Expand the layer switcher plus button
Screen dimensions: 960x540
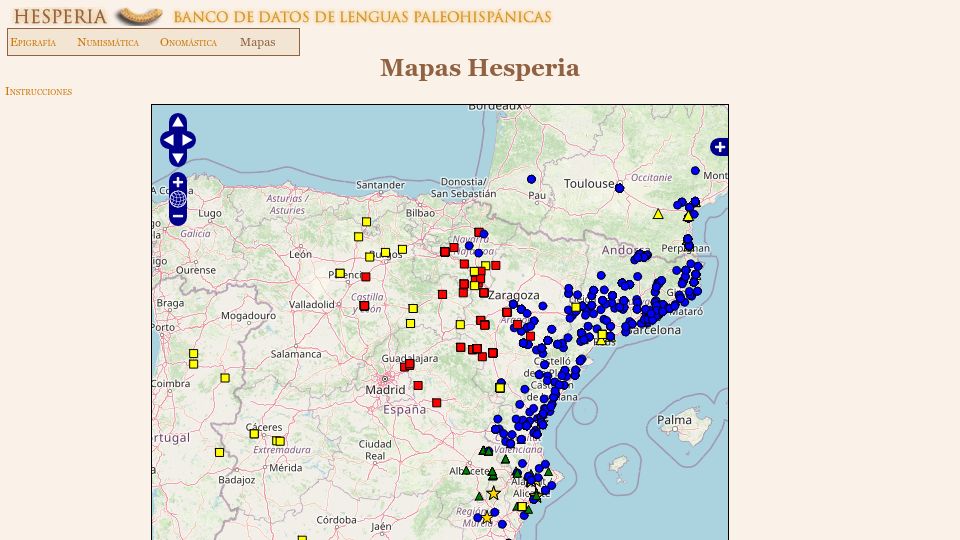click(719, 147)
